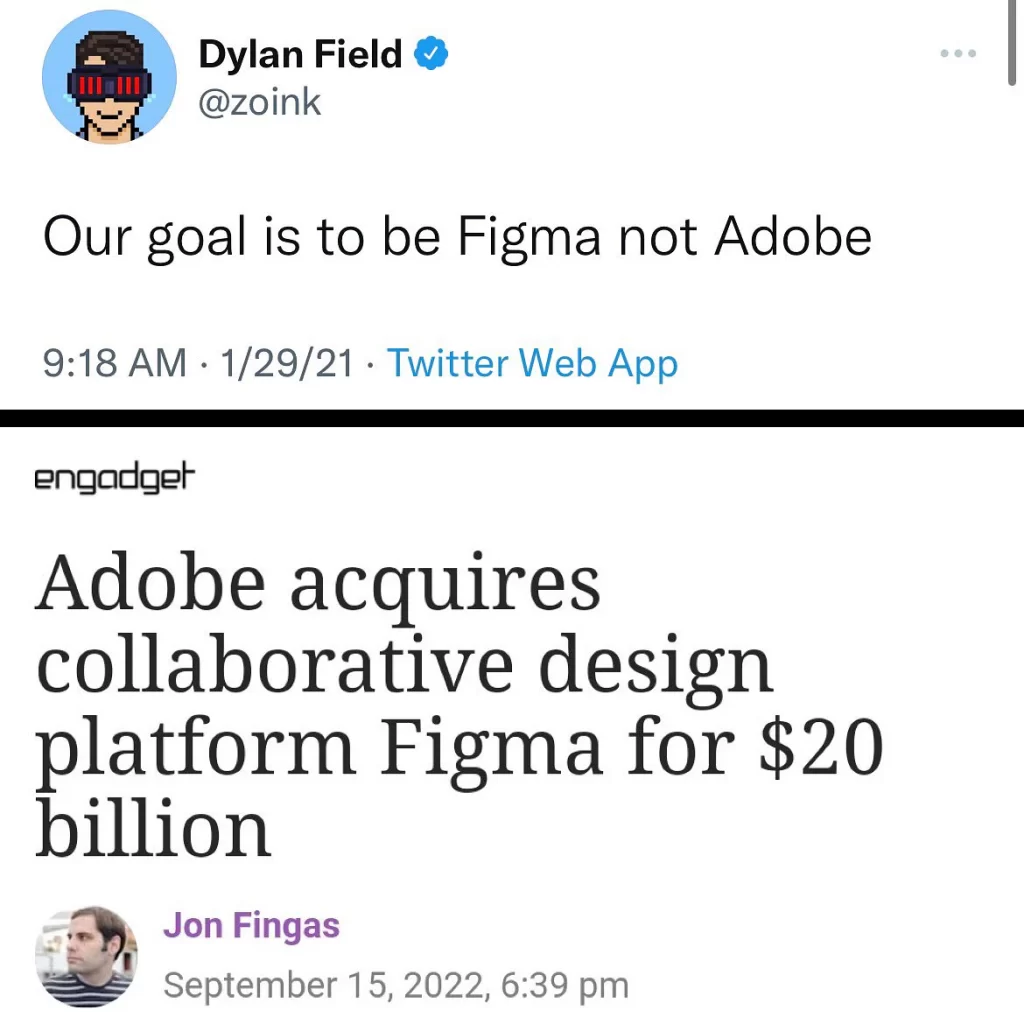
Task: Click the "Adobe acquires" headline's first line
Action: (318, 585)
